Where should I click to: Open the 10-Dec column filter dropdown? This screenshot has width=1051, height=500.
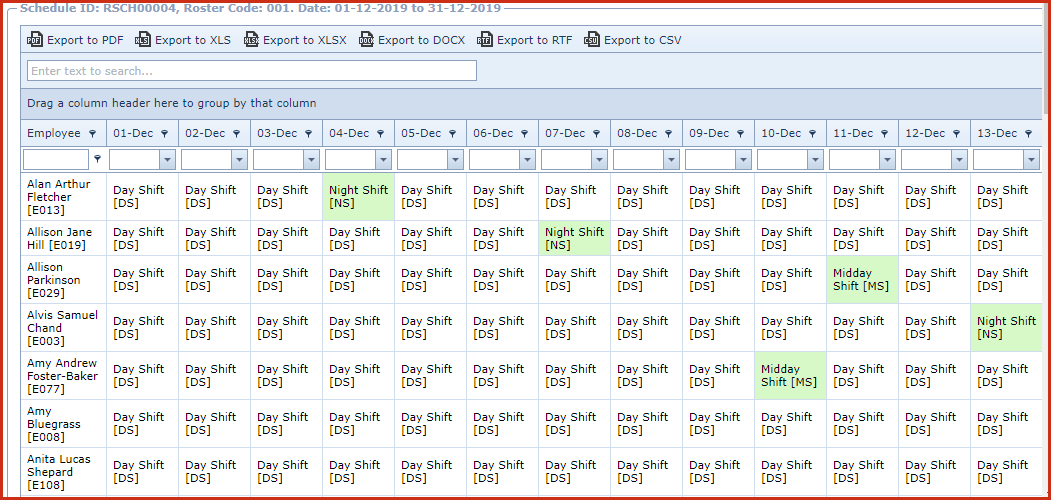click(815, 160)
